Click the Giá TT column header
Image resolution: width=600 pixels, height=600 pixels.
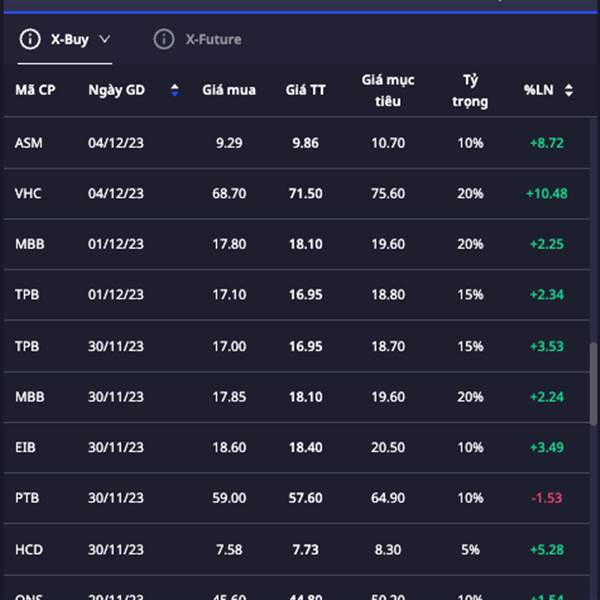(x=305, y=91)
